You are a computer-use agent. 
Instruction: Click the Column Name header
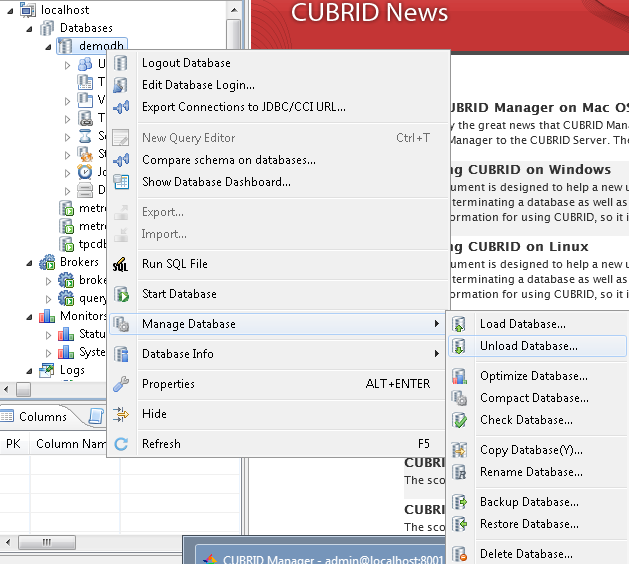point(71,444)
